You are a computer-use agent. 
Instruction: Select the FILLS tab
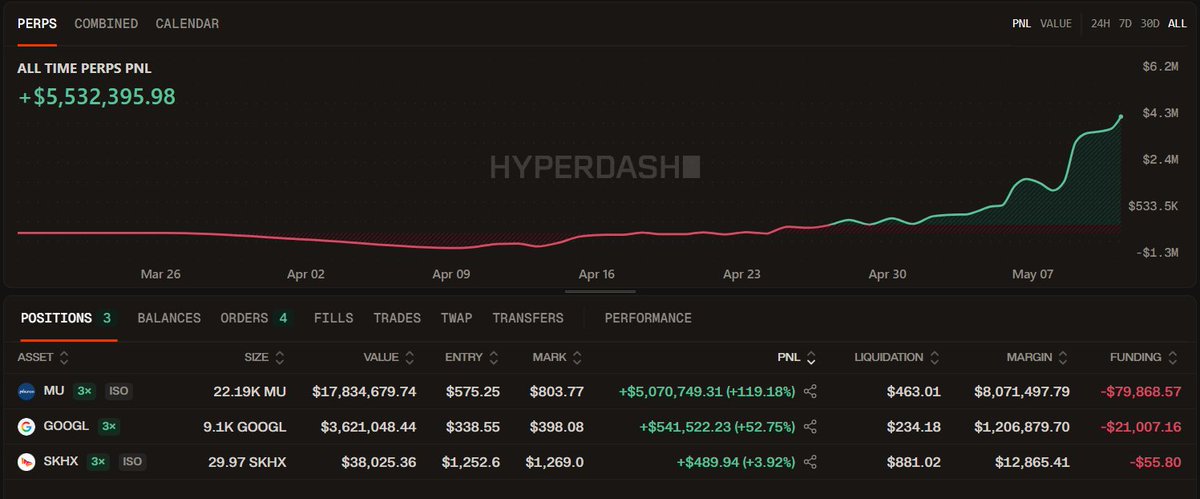[333, 318]
